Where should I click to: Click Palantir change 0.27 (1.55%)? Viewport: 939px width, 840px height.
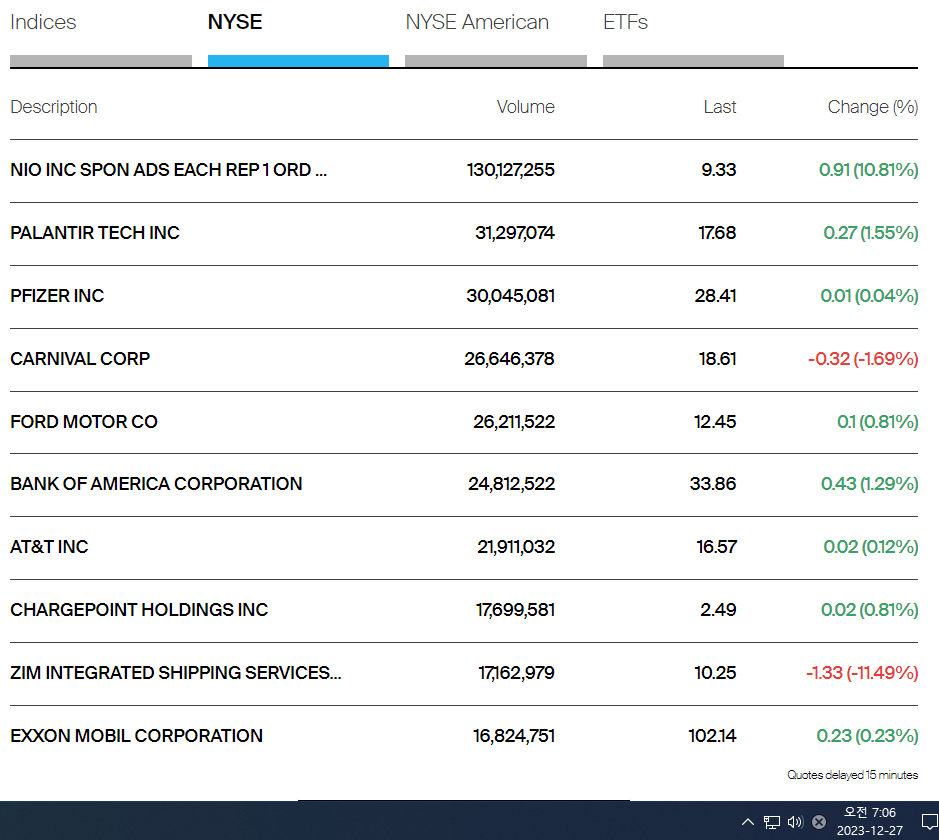pos(871,233)
